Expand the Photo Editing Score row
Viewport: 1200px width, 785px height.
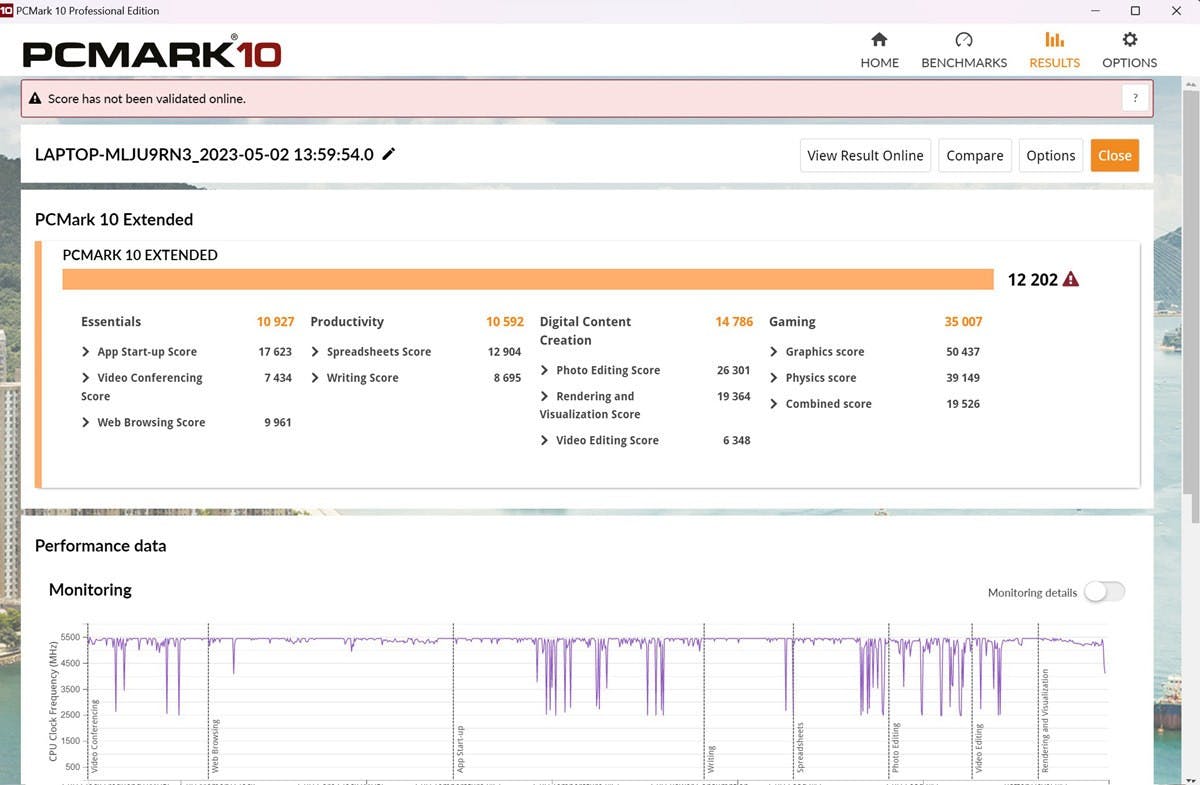pos(545,370)
